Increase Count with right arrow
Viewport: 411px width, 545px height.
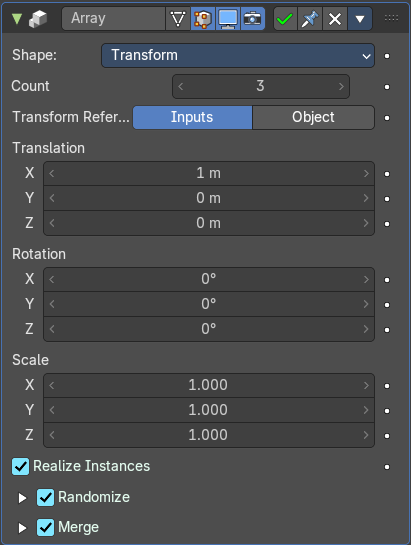(341, 86)
